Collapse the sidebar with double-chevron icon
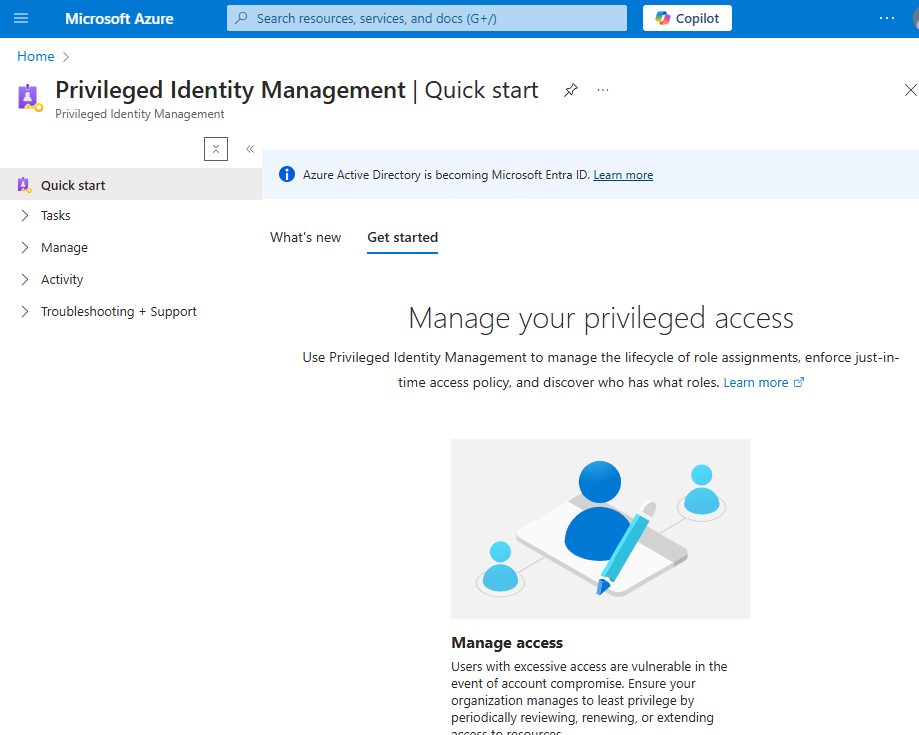Screen dimensions: 919x735 pyautogui.click(x=250, y=149)
